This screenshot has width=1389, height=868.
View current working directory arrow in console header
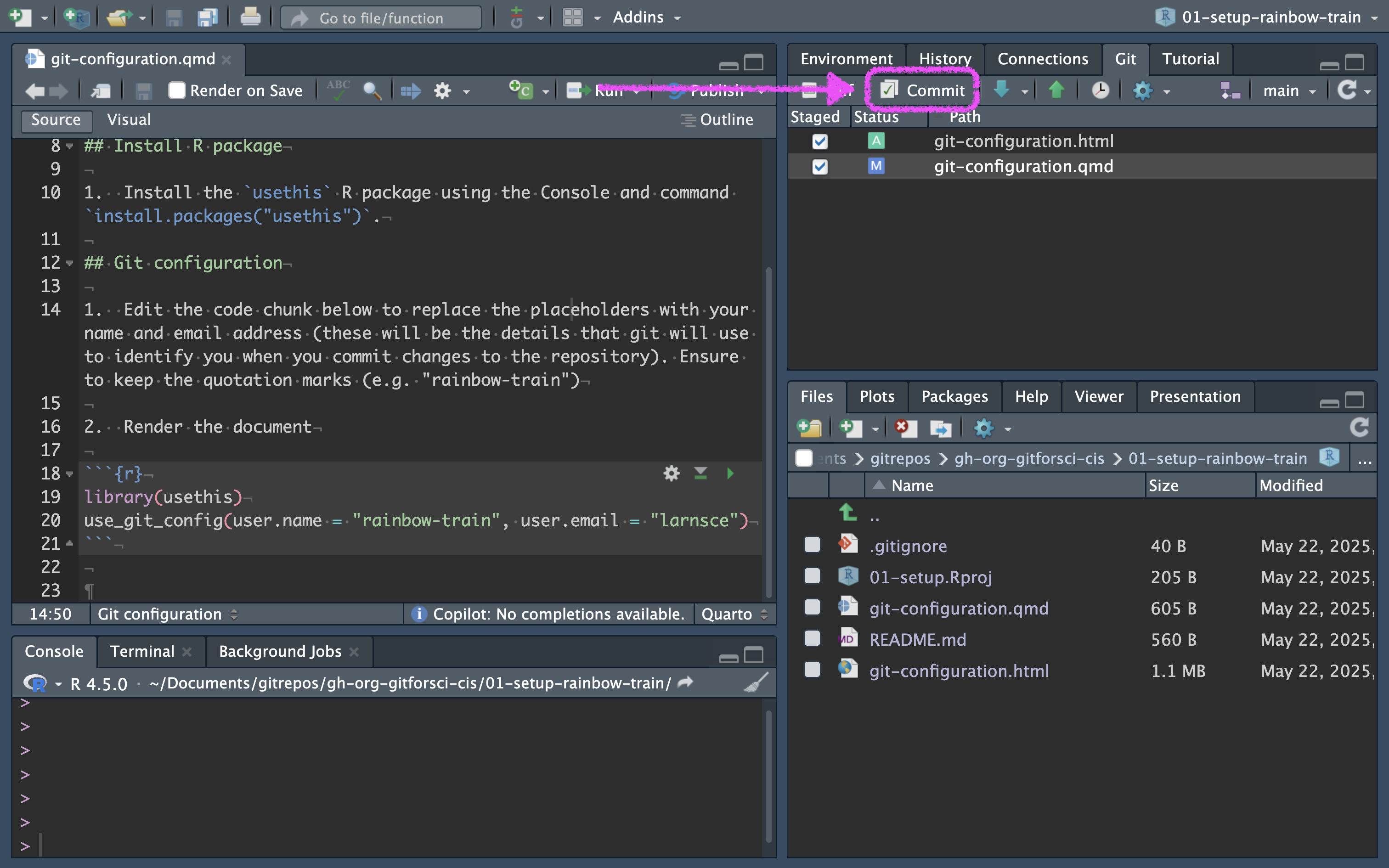pyautogui.click(x=685, y=682)
